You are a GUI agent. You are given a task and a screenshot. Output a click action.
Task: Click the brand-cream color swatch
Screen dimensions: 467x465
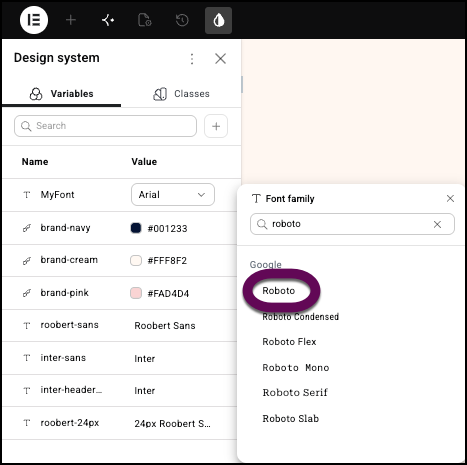point(136,260)
